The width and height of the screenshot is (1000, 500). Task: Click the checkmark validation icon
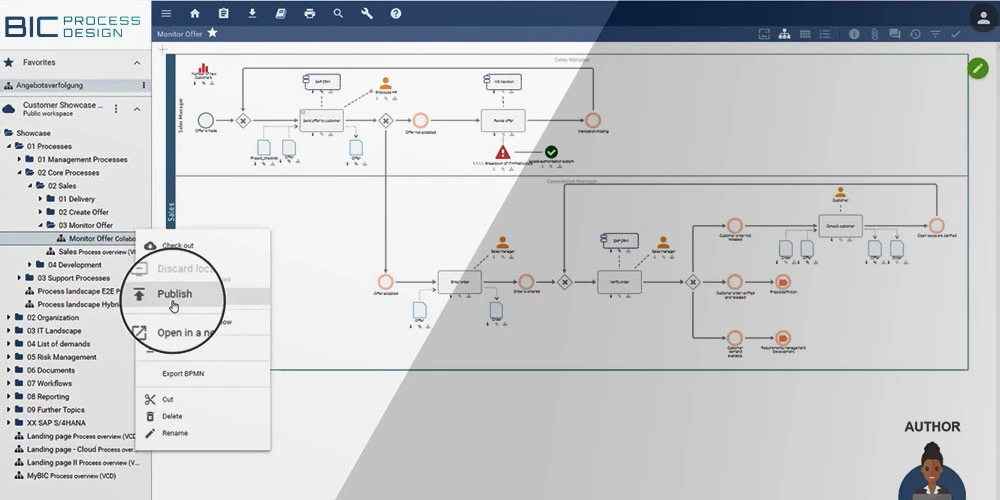pyautogui.click(x=955, y=34)
